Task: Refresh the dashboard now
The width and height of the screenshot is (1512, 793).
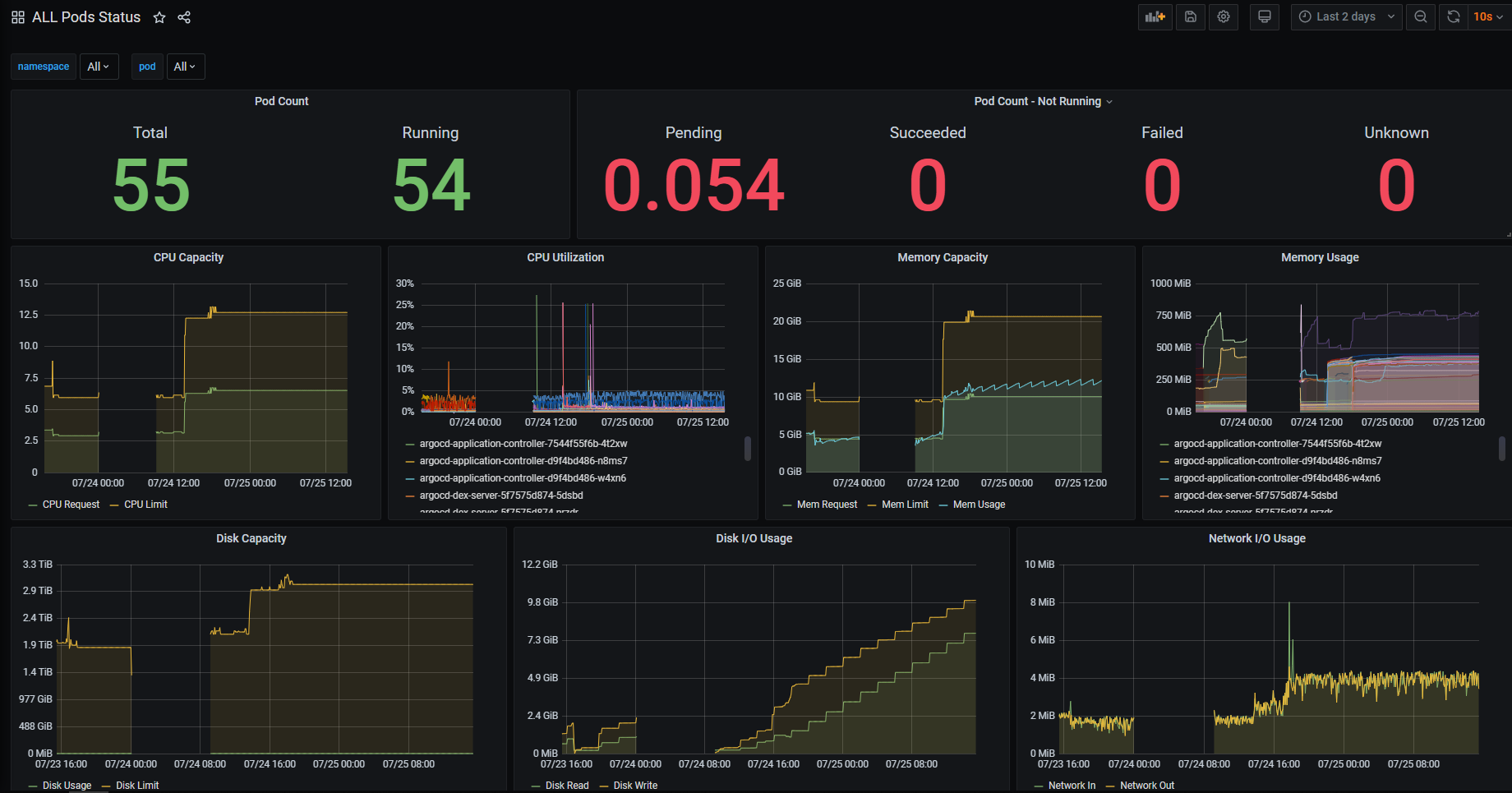Action: click(x=1454, y=16)
